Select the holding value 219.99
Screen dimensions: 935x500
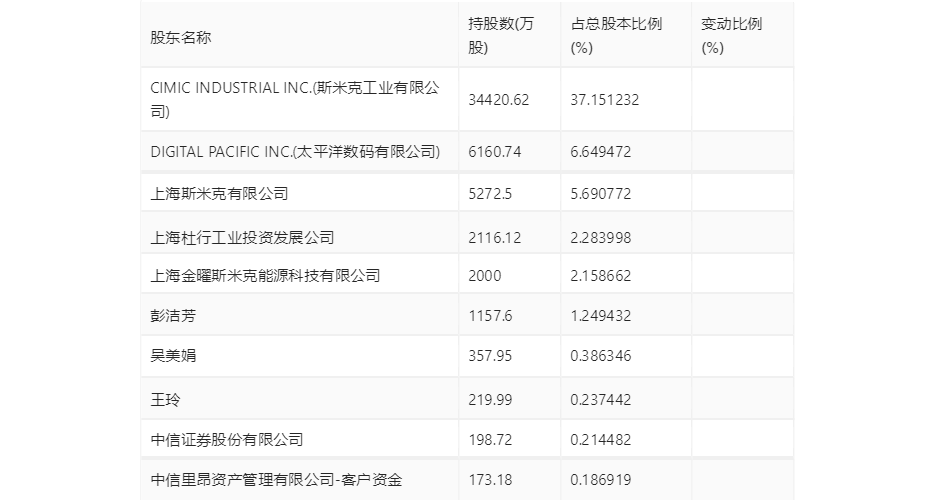click(490, 399)
